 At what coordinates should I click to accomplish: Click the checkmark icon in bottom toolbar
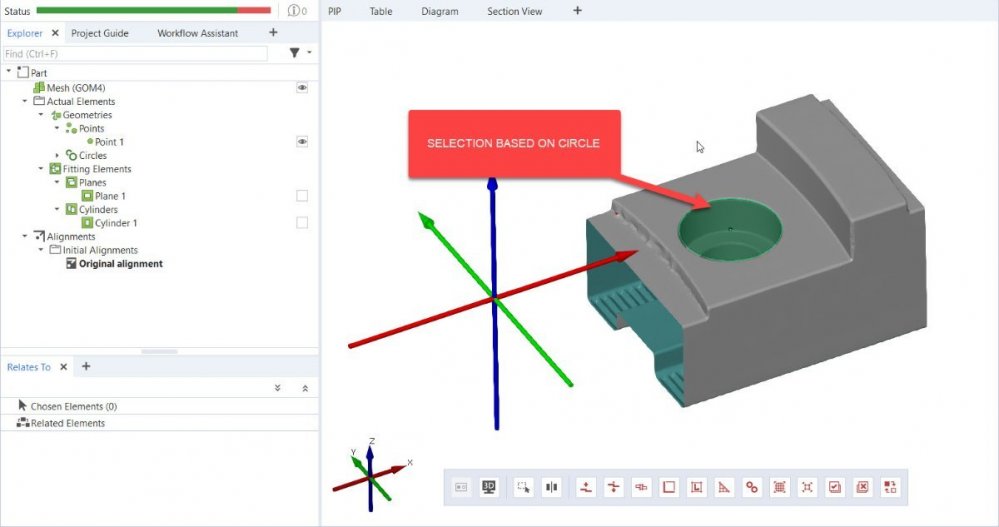click(x=835, y=487)
